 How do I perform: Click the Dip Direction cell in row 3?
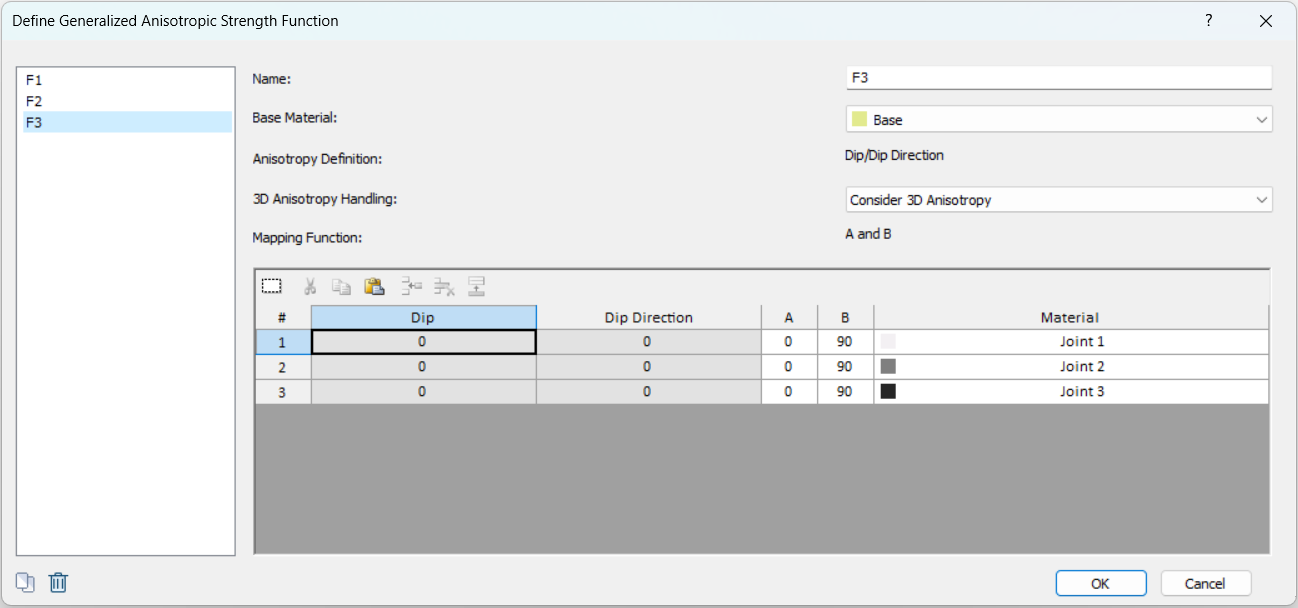[x=648, y=392]
